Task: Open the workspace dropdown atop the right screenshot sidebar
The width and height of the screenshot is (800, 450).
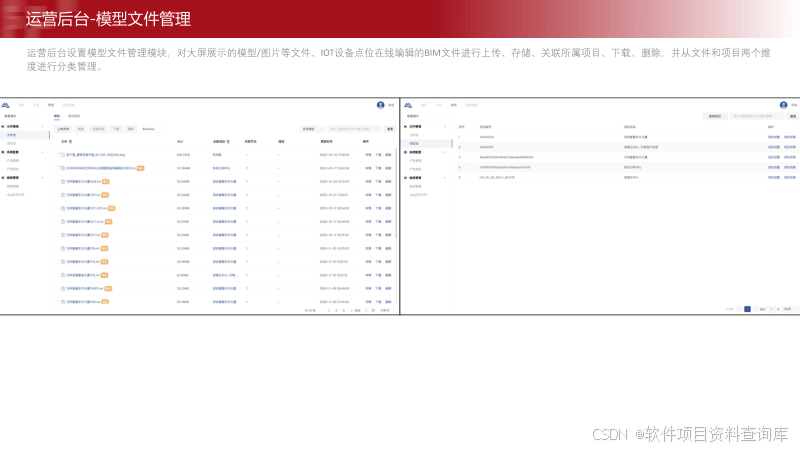Action: (x=426, y=116)
